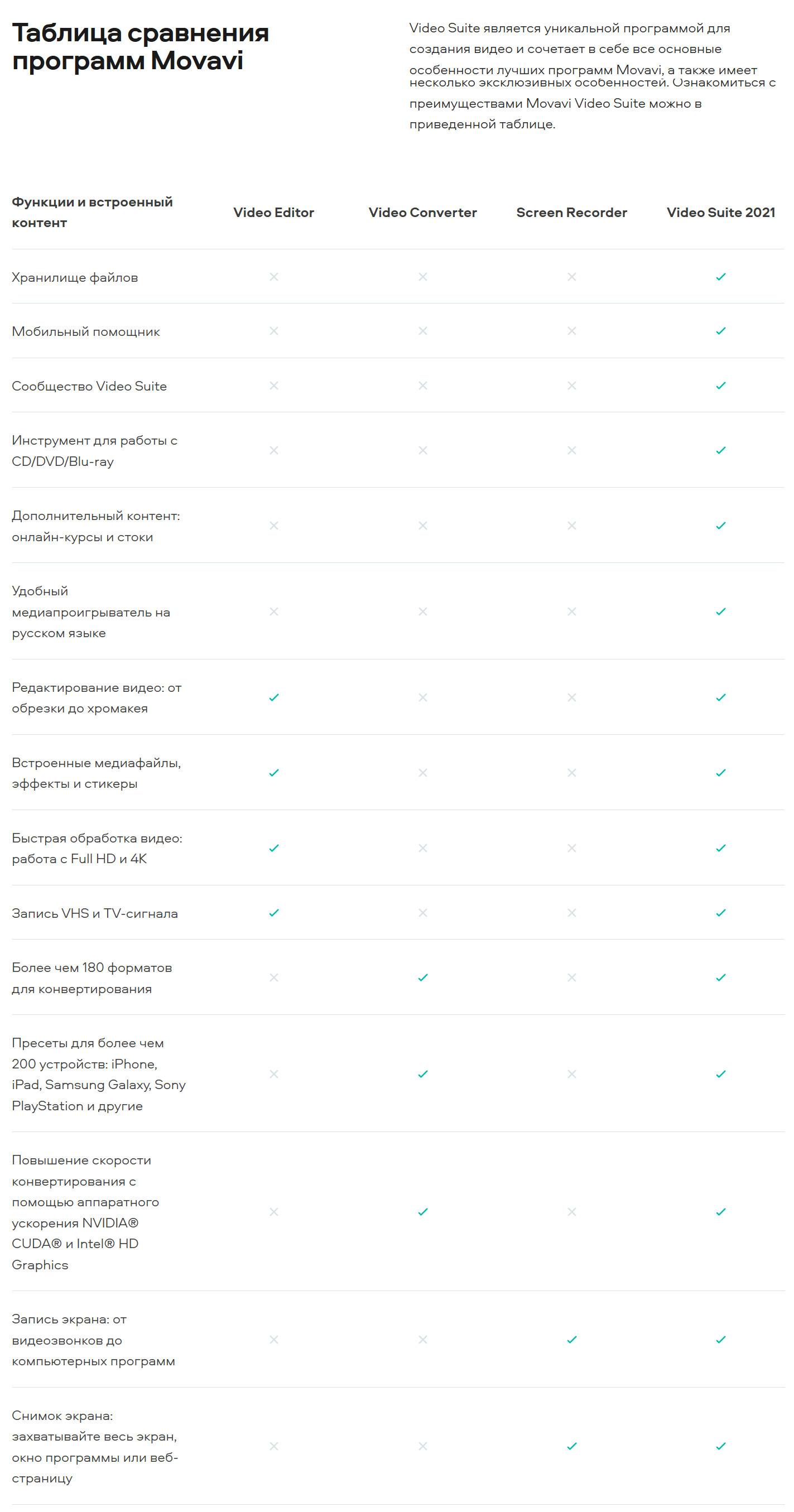This screenshot has width=794, height=1512.
Task: Click Video Editor checkmark for Редактирование видео row
Action: 273,697
